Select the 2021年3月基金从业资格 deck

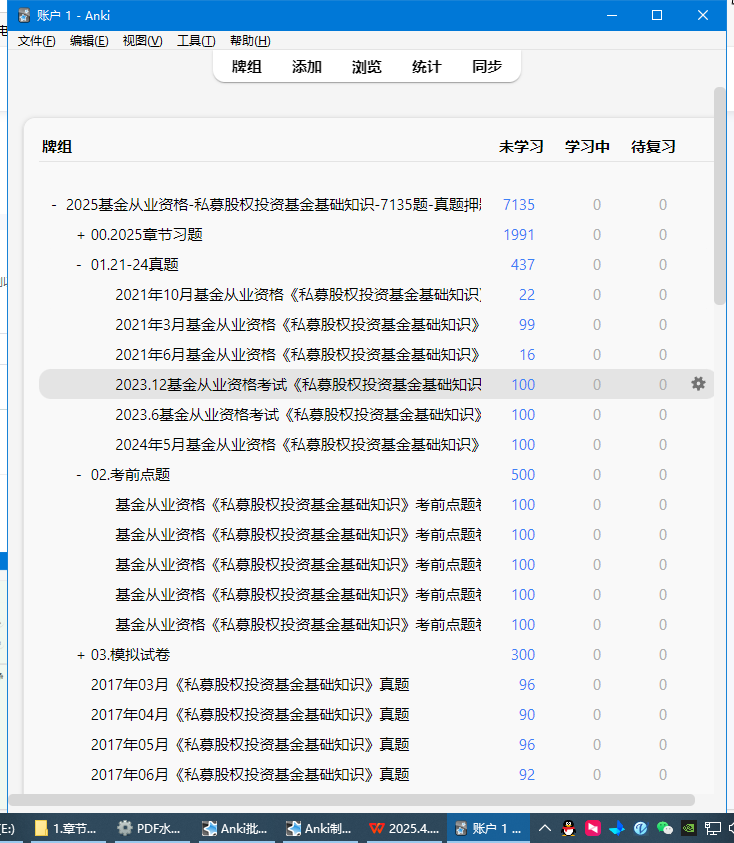click(297, 325)
